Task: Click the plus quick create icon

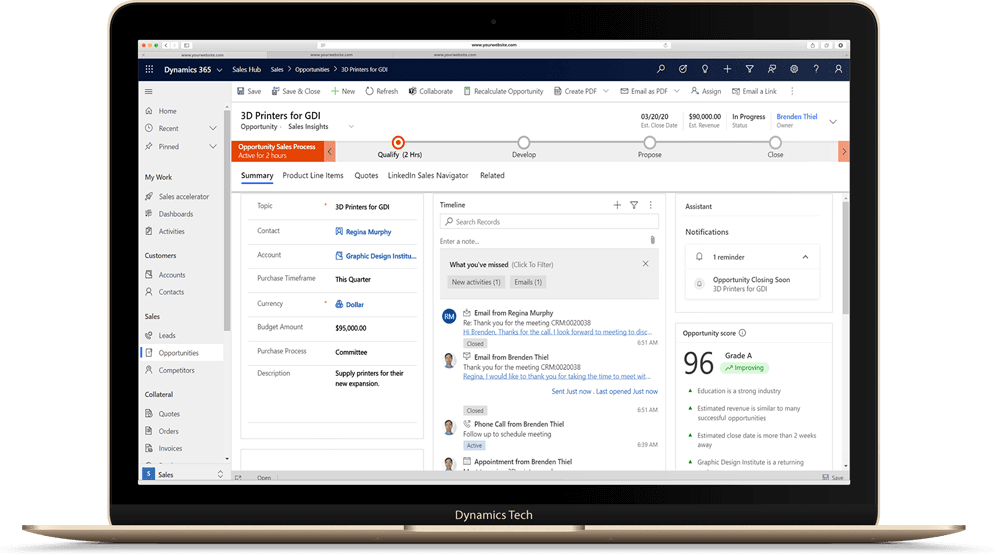Action: (x=727, y=69)
